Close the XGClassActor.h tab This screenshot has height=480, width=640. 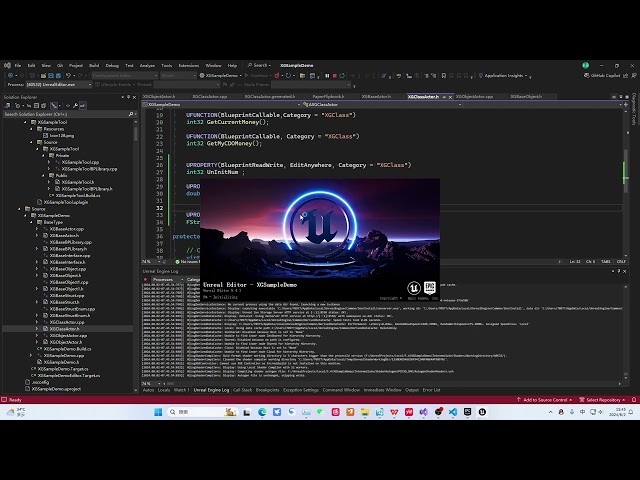[x=451, y=97]
